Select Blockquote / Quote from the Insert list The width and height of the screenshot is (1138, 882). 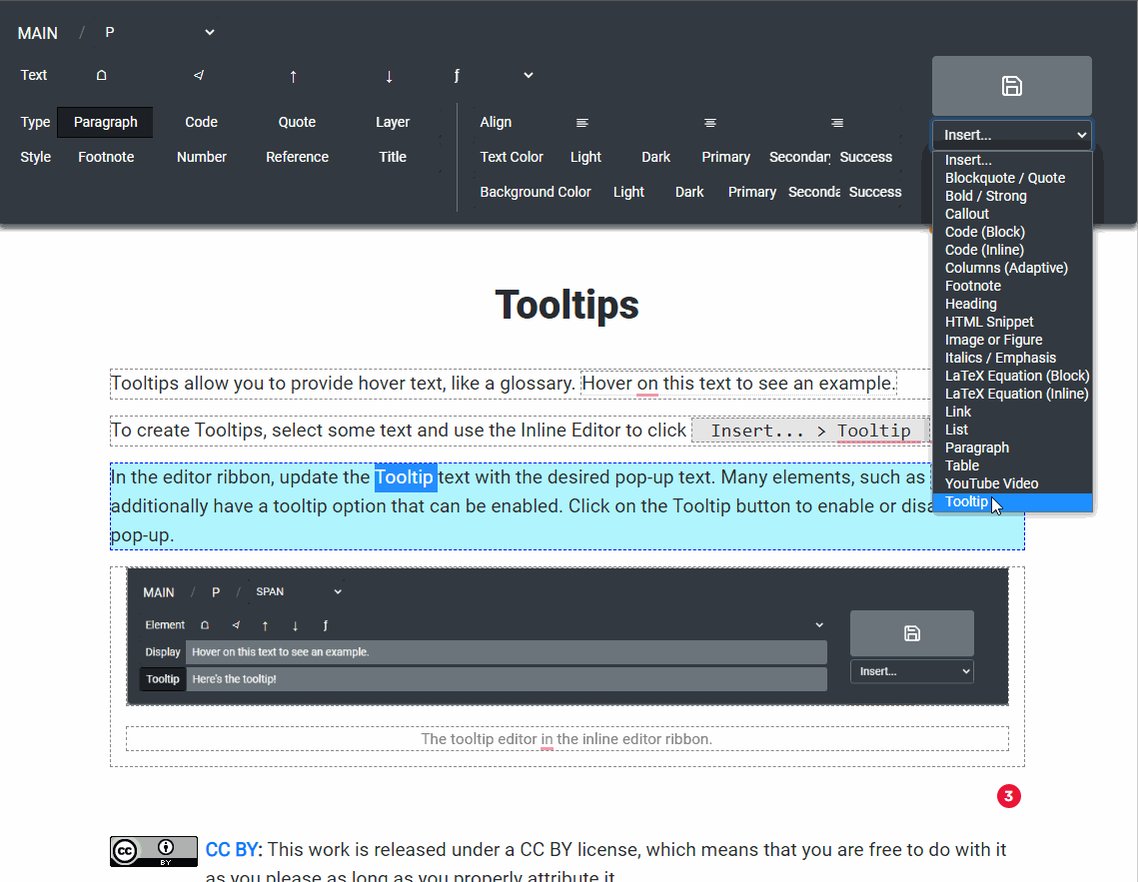1012,178
